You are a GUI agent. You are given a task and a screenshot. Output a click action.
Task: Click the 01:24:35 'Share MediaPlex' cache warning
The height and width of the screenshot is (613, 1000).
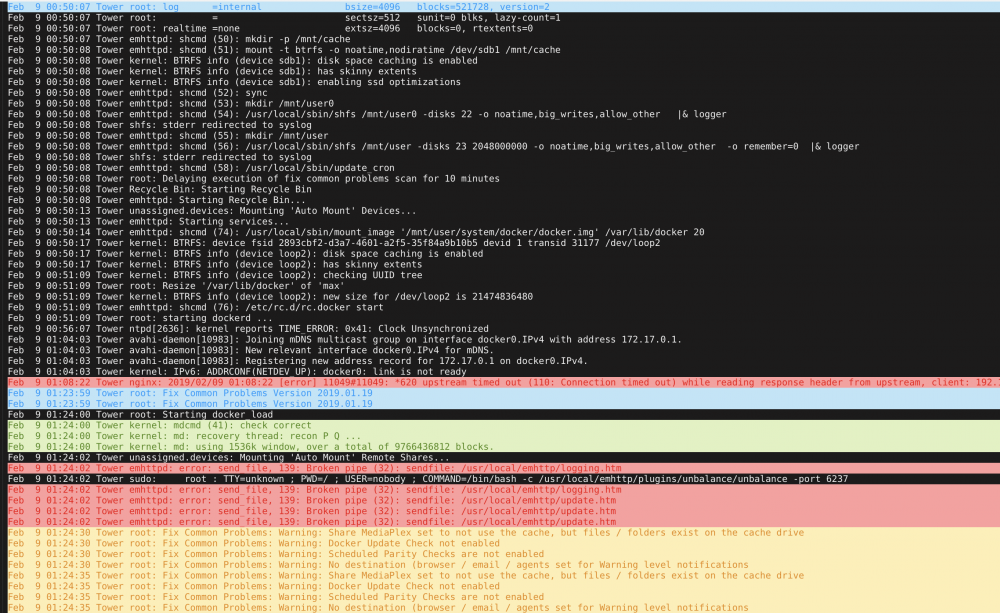406,575
